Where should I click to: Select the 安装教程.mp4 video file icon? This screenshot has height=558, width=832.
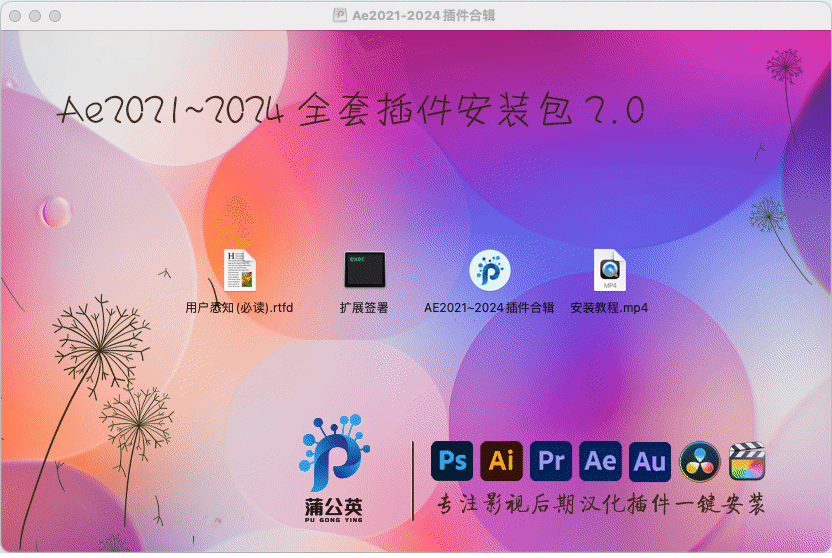(610, 270)
